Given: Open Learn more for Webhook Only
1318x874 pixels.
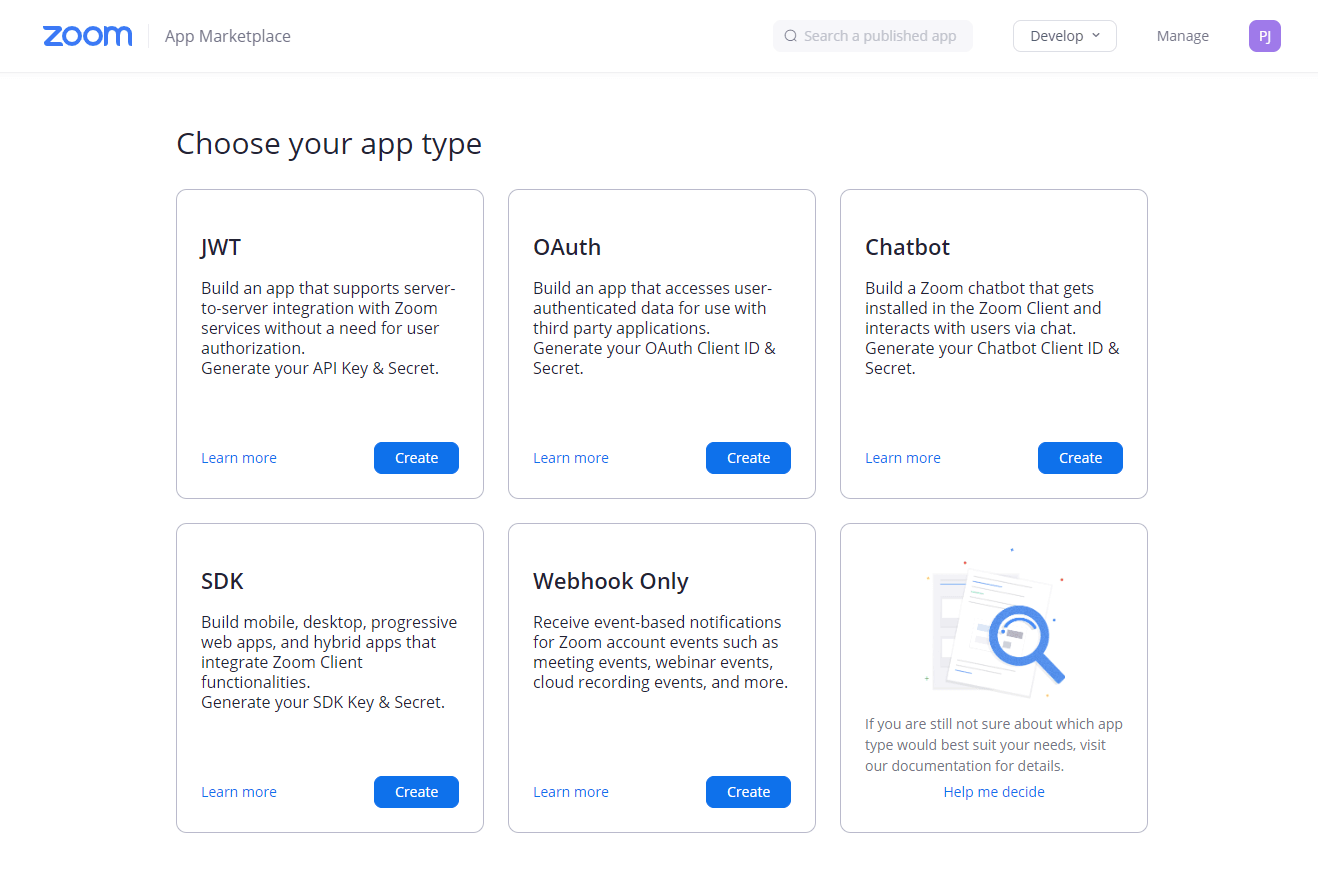Looking at the screenshot, I should 571,792.
